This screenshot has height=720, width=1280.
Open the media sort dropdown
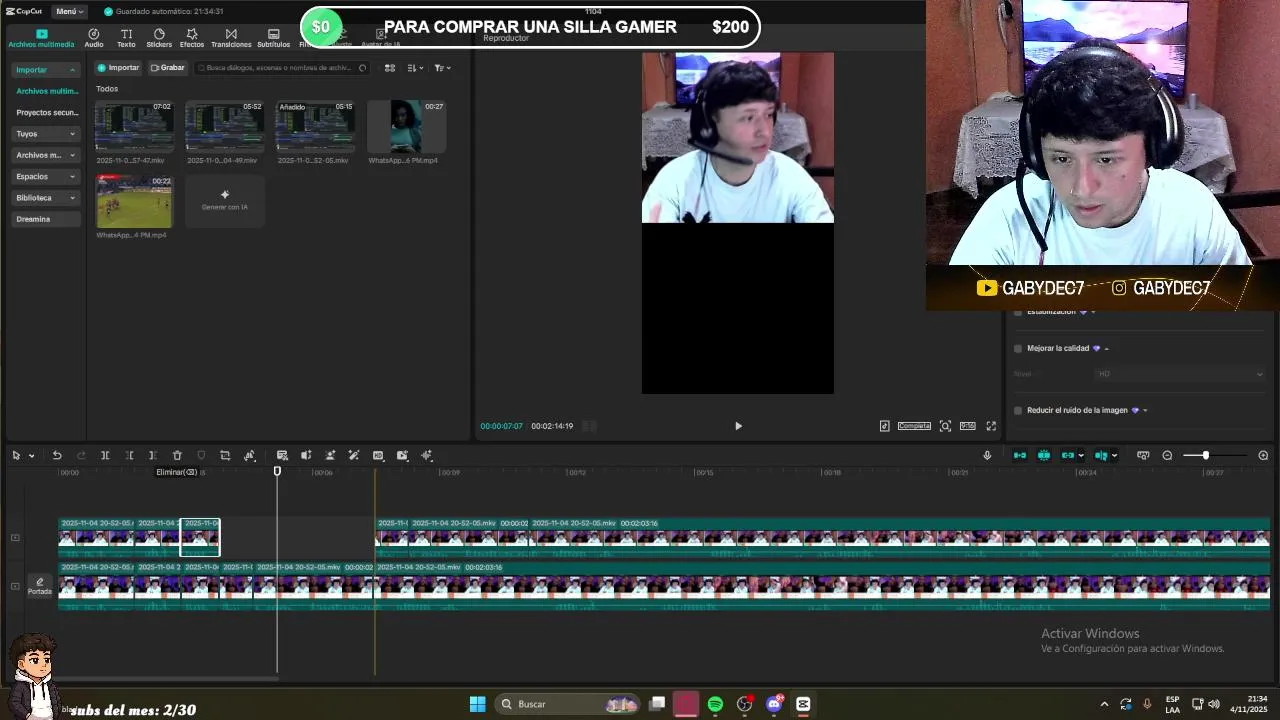(x=415, y=68)
